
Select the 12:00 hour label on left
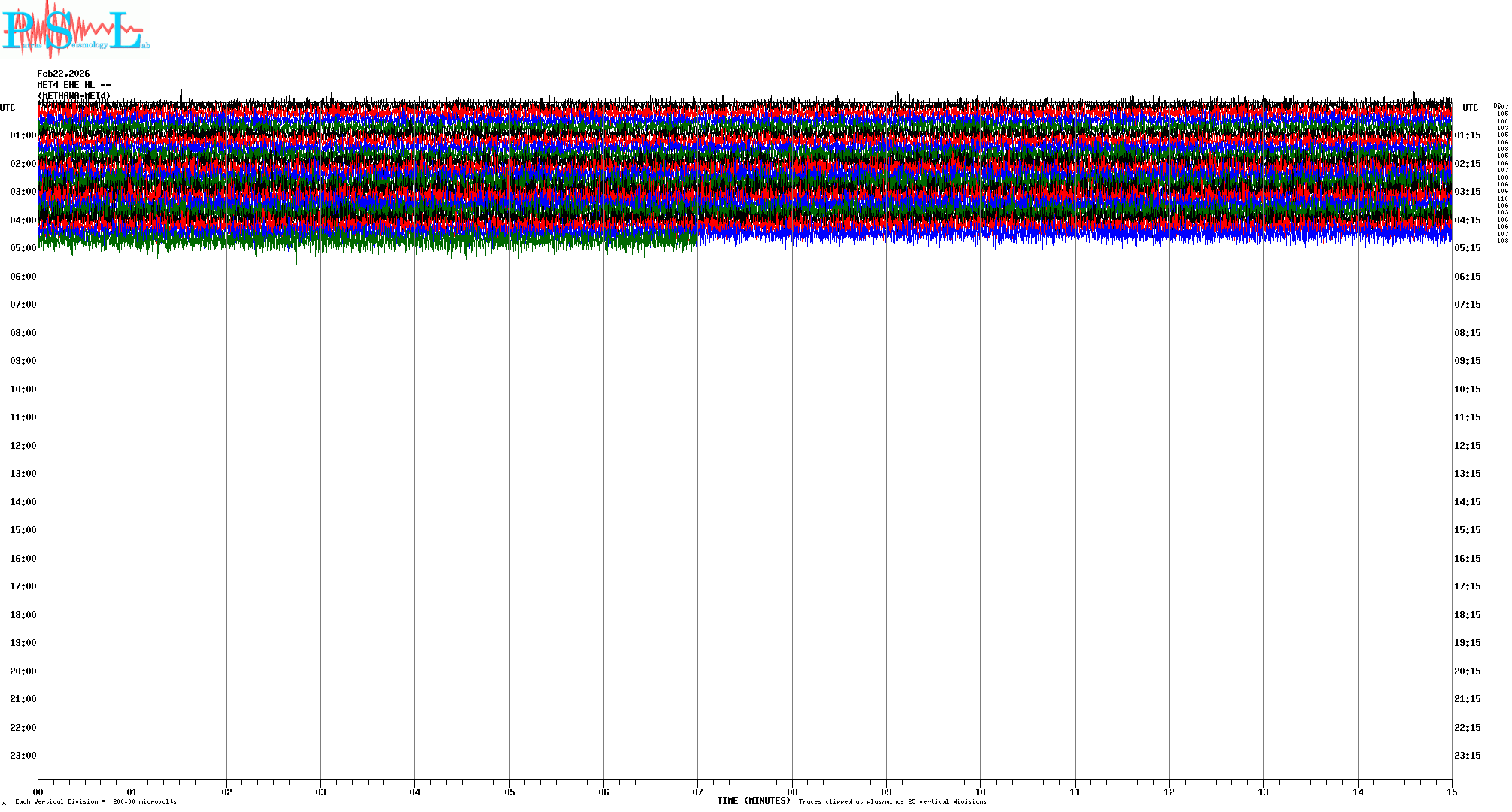pyautogui.click(x=23, y=446)
